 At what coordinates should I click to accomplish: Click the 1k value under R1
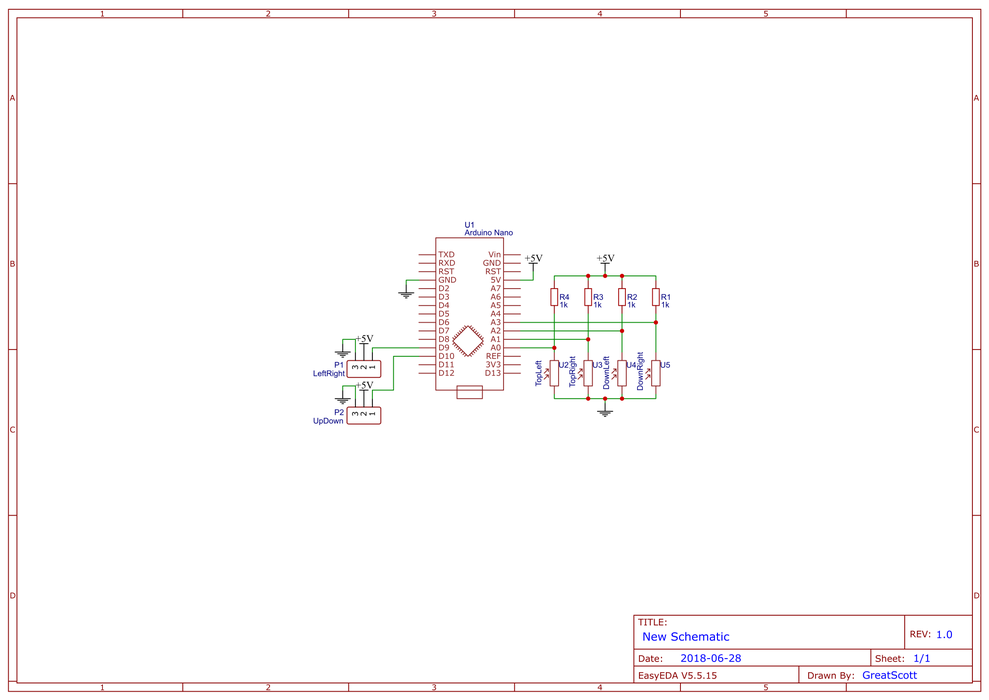(x=665, y=305)
